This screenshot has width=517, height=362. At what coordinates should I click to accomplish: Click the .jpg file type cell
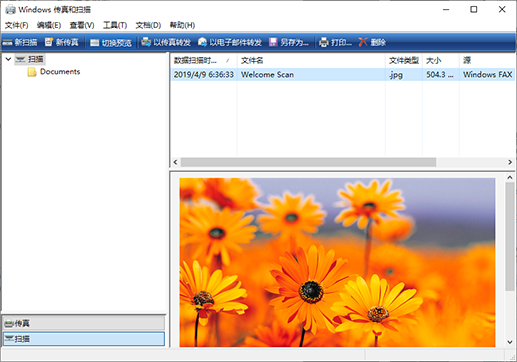pos(396,75)
